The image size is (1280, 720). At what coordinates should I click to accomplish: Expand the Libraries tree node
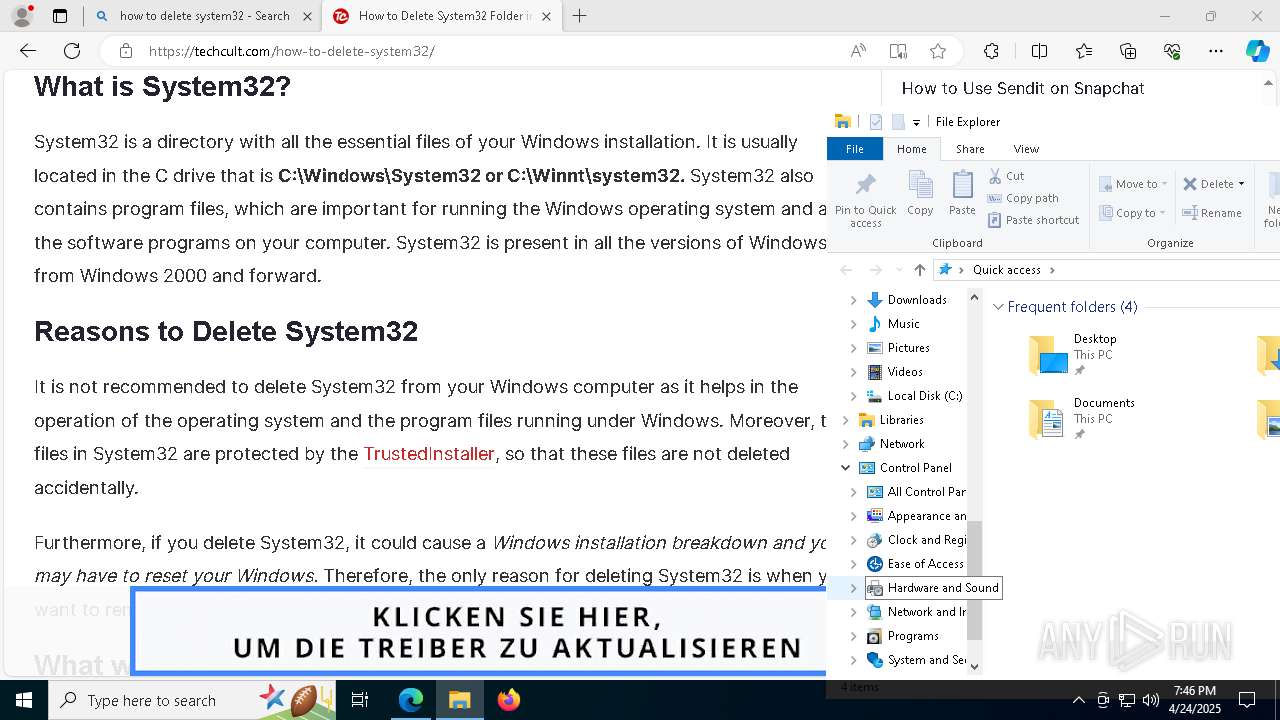tap(846, 420)
